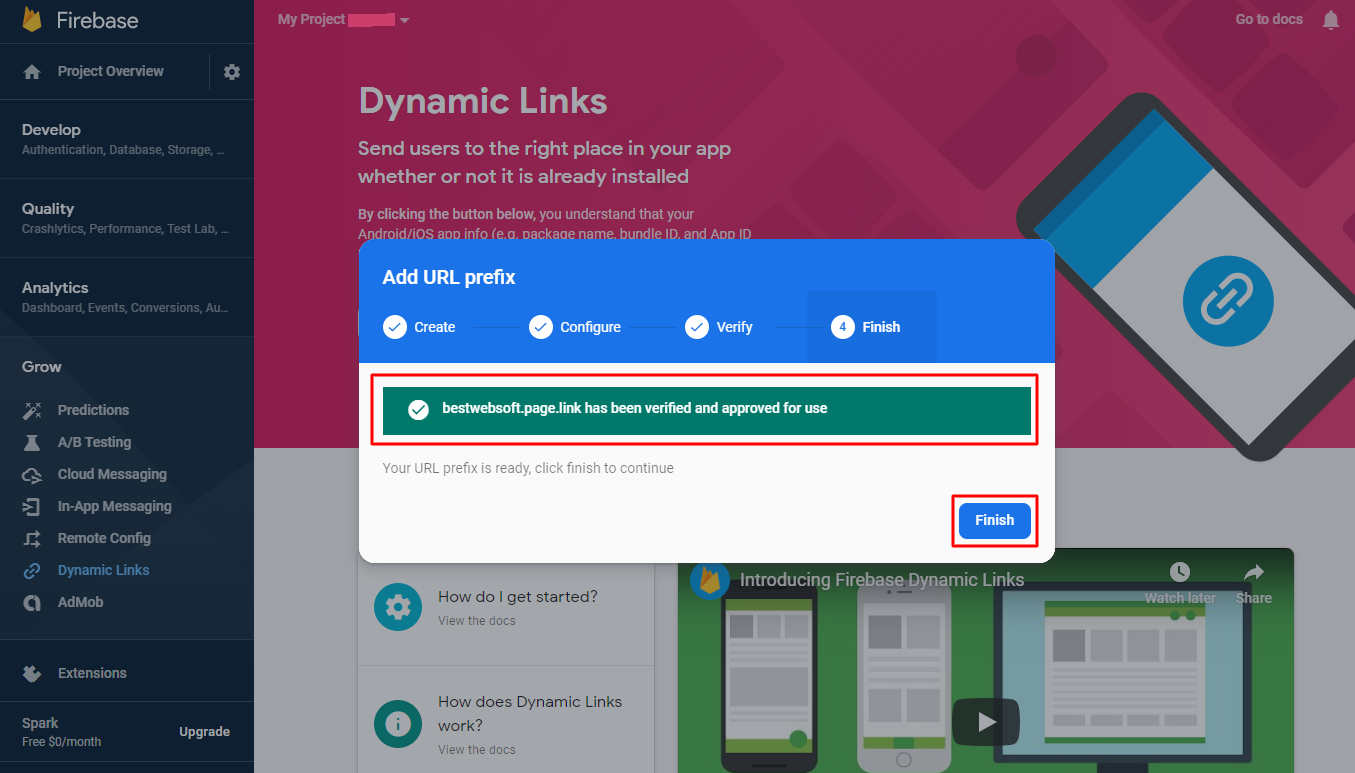Select A/B Testing in the sidebar
The width and height of the screenshot is (1355, 773).
coord(94,442)
